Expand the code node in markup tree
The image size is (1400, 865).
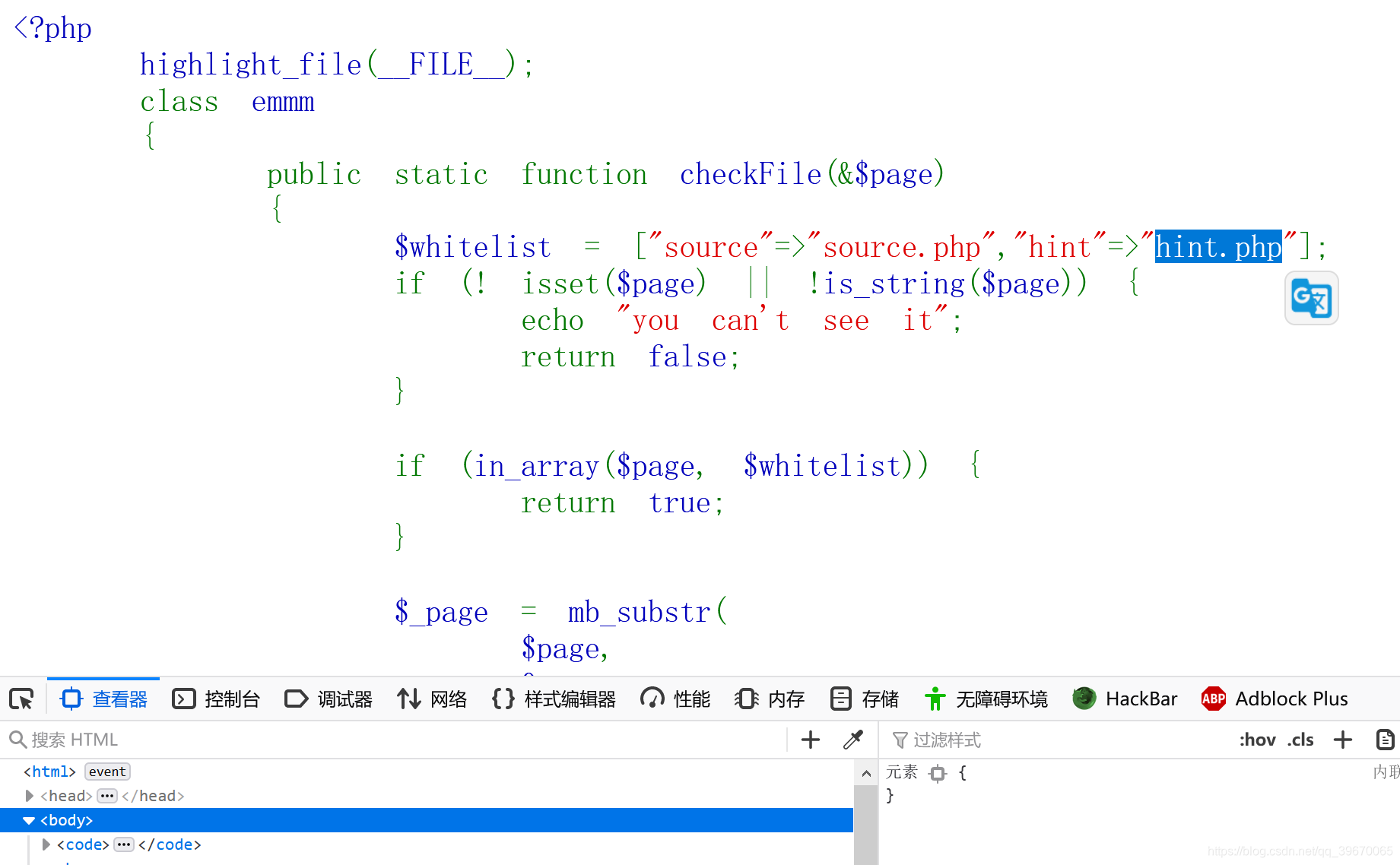(46, 844)
